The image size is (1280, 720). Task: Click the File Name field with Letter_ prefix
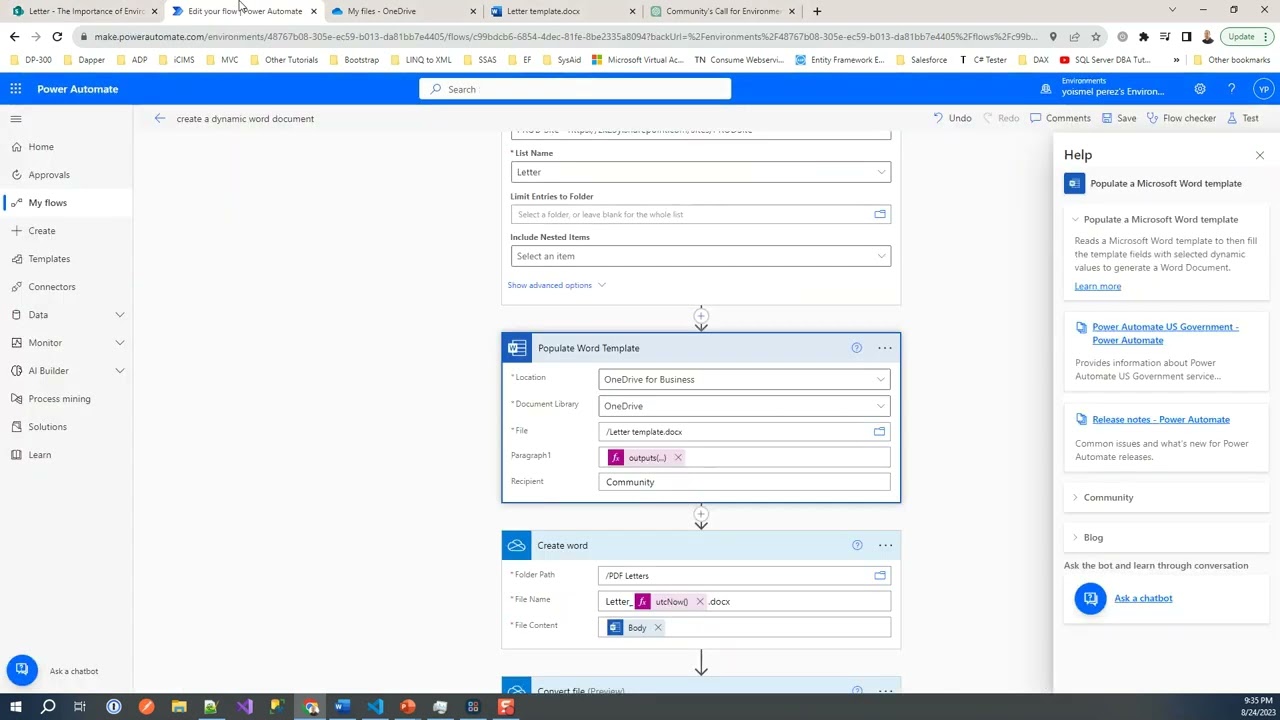click(744, 602)
